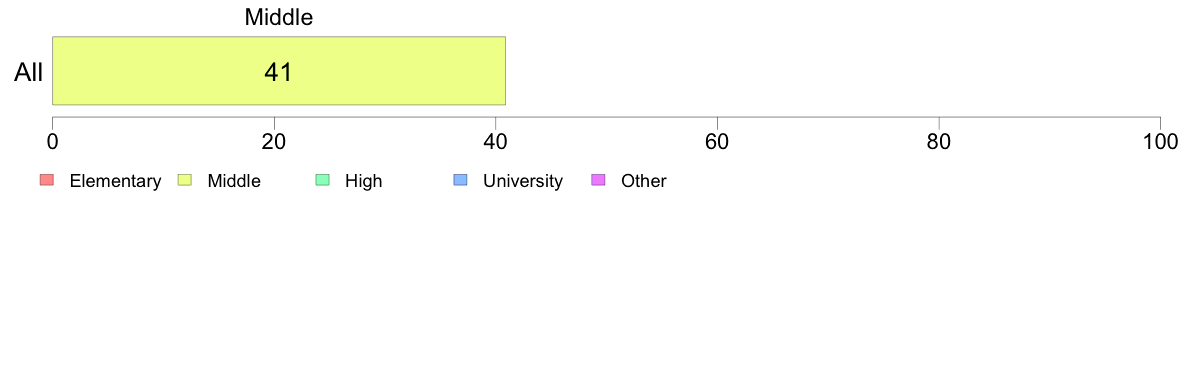The image size is (1188, 368).
Task: Click the Middle legend label text
Action: click(234, 181)
